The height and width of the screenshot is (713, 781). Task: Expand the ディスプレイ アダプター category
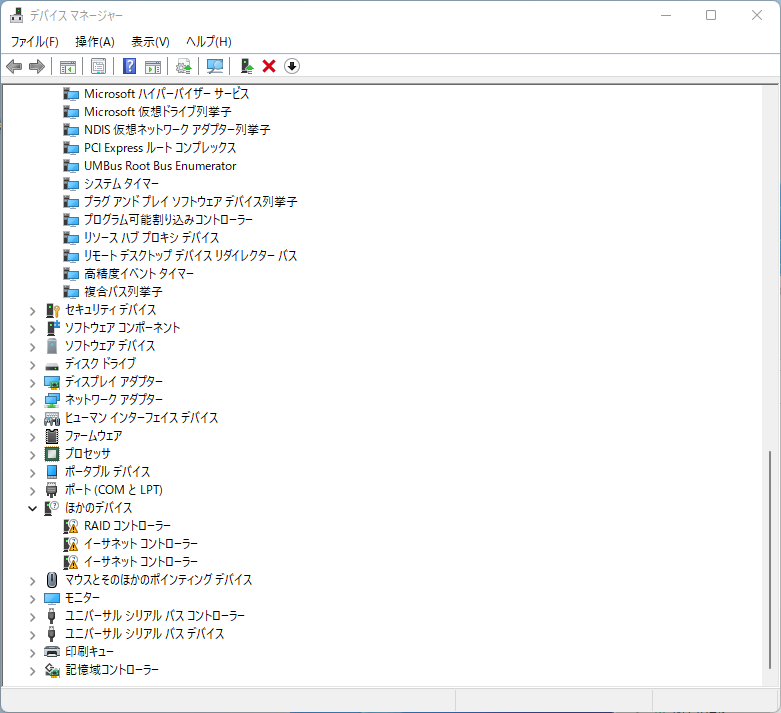point(32,383)
